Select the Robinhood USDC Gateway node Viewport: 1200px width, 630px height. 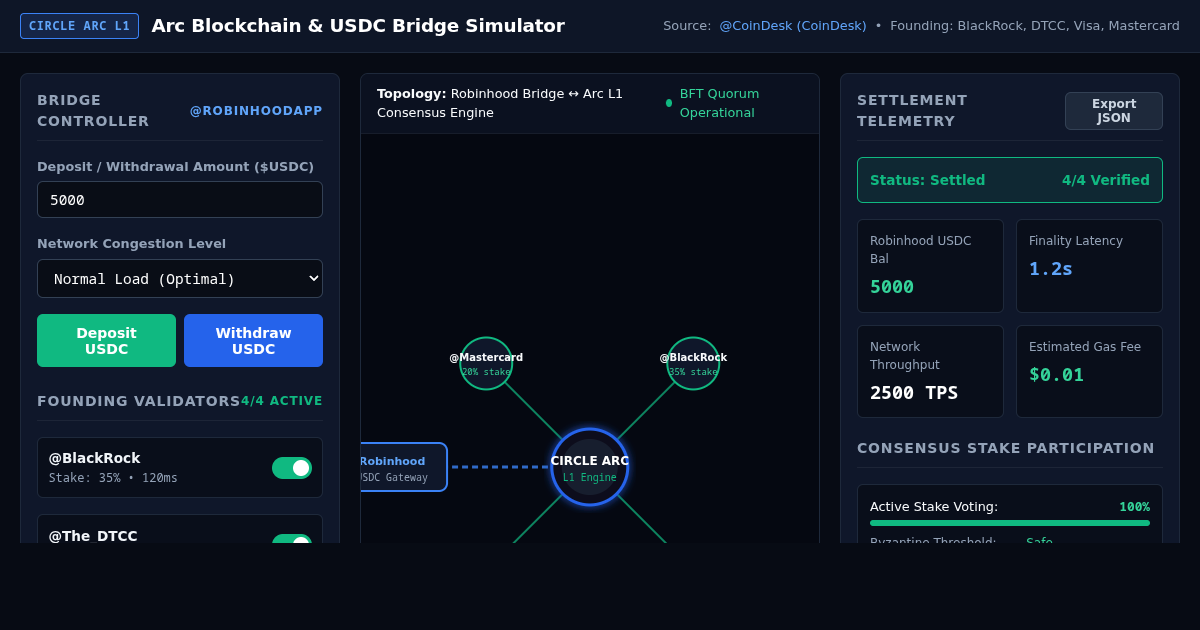click(403, 467)
